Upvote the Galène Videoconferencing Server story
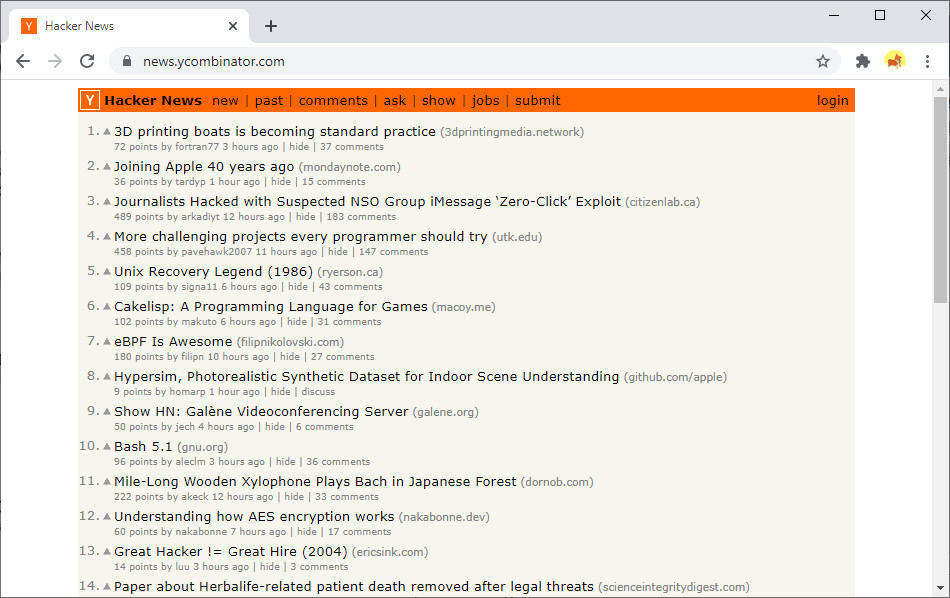The height and width of the screenshot is (598, 950). coord(107,411)
